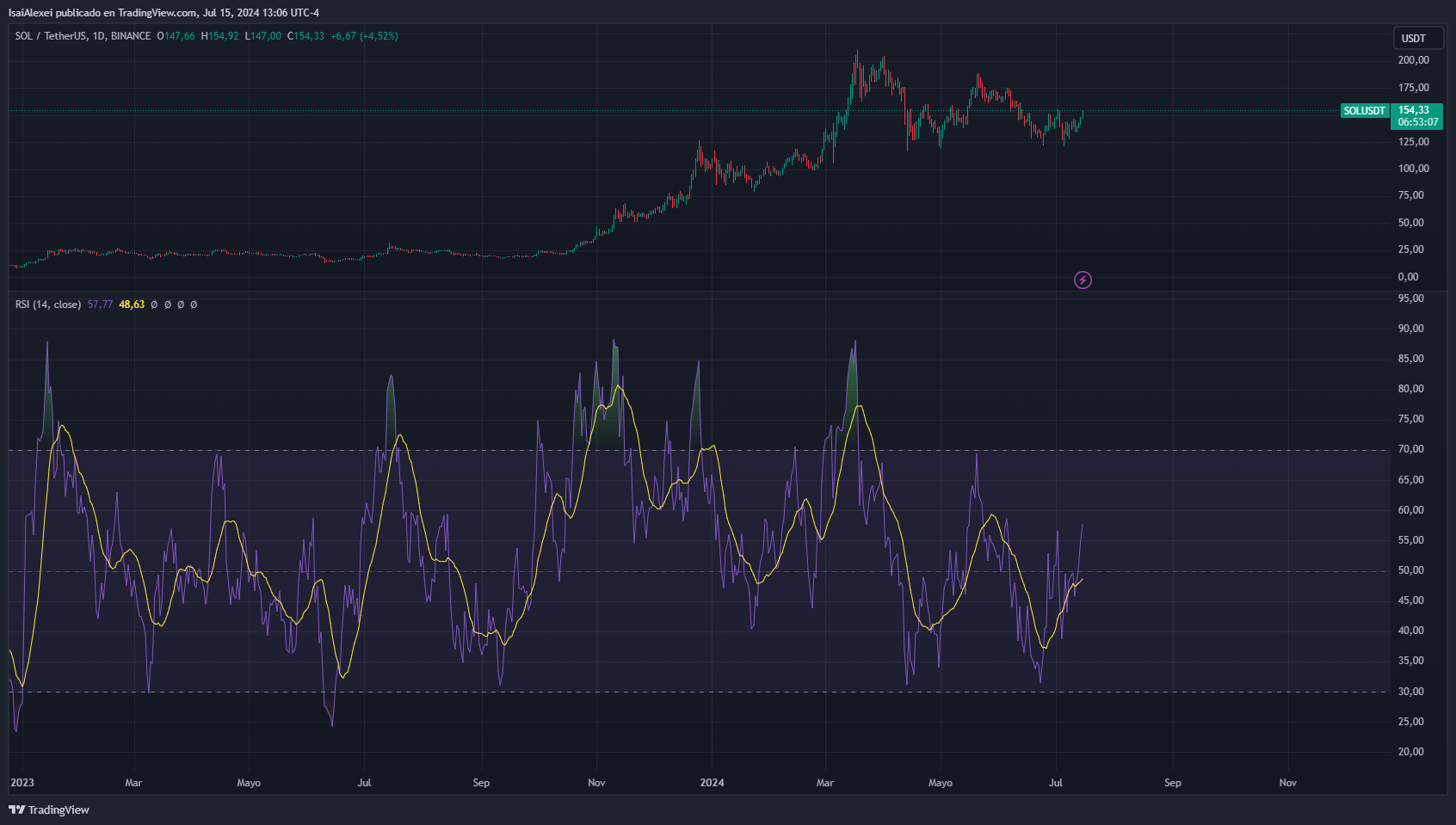
Task: Click the IsaiAlexei publicado en TradingView.com header
Action: coord(163,13)
